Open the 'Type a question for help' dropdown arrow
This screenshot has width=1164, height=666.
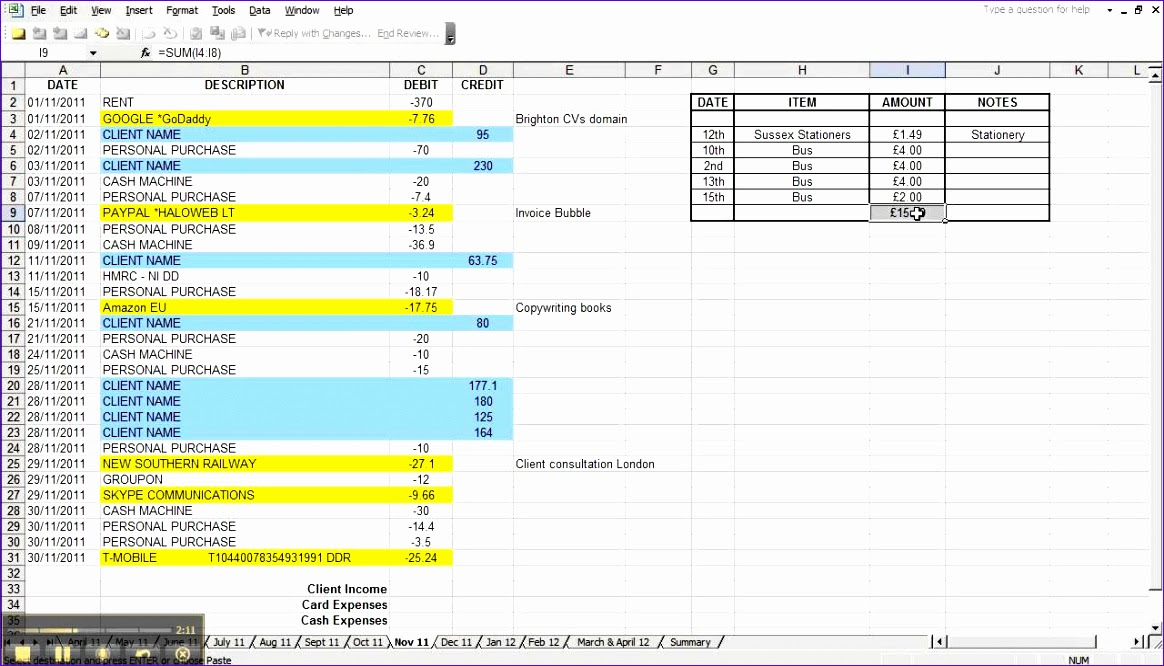(1110, 10)
